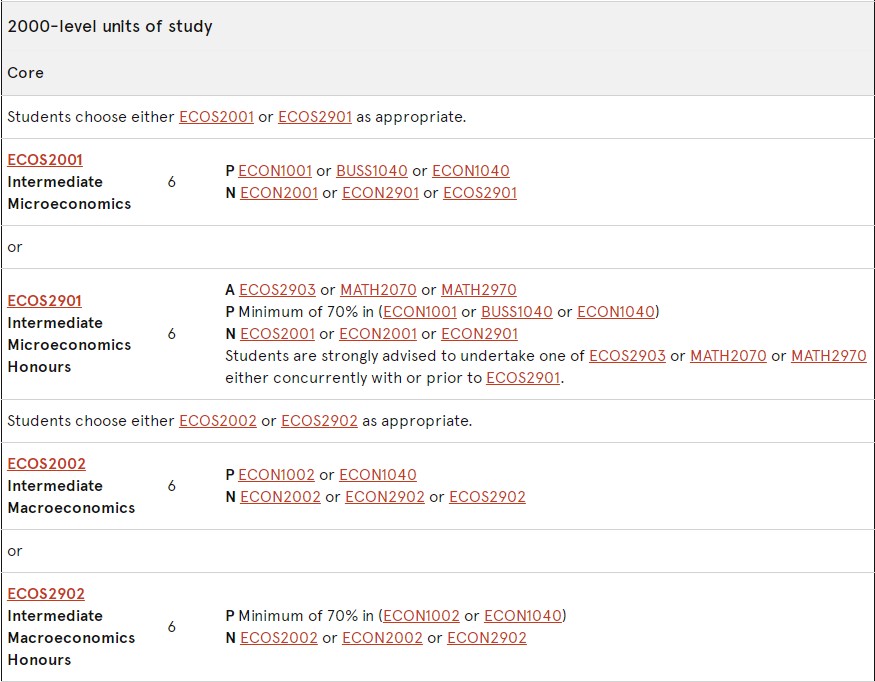The width and height of the screenshot is (875, 682).
Task: Click ECOS2903 in the assumed knowledge line
Action: click(277, 290)
